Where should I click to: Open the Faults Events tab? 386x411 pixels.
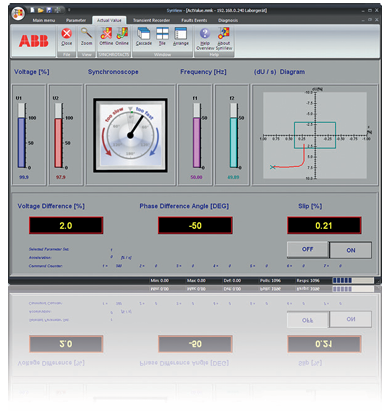(194, 20)
